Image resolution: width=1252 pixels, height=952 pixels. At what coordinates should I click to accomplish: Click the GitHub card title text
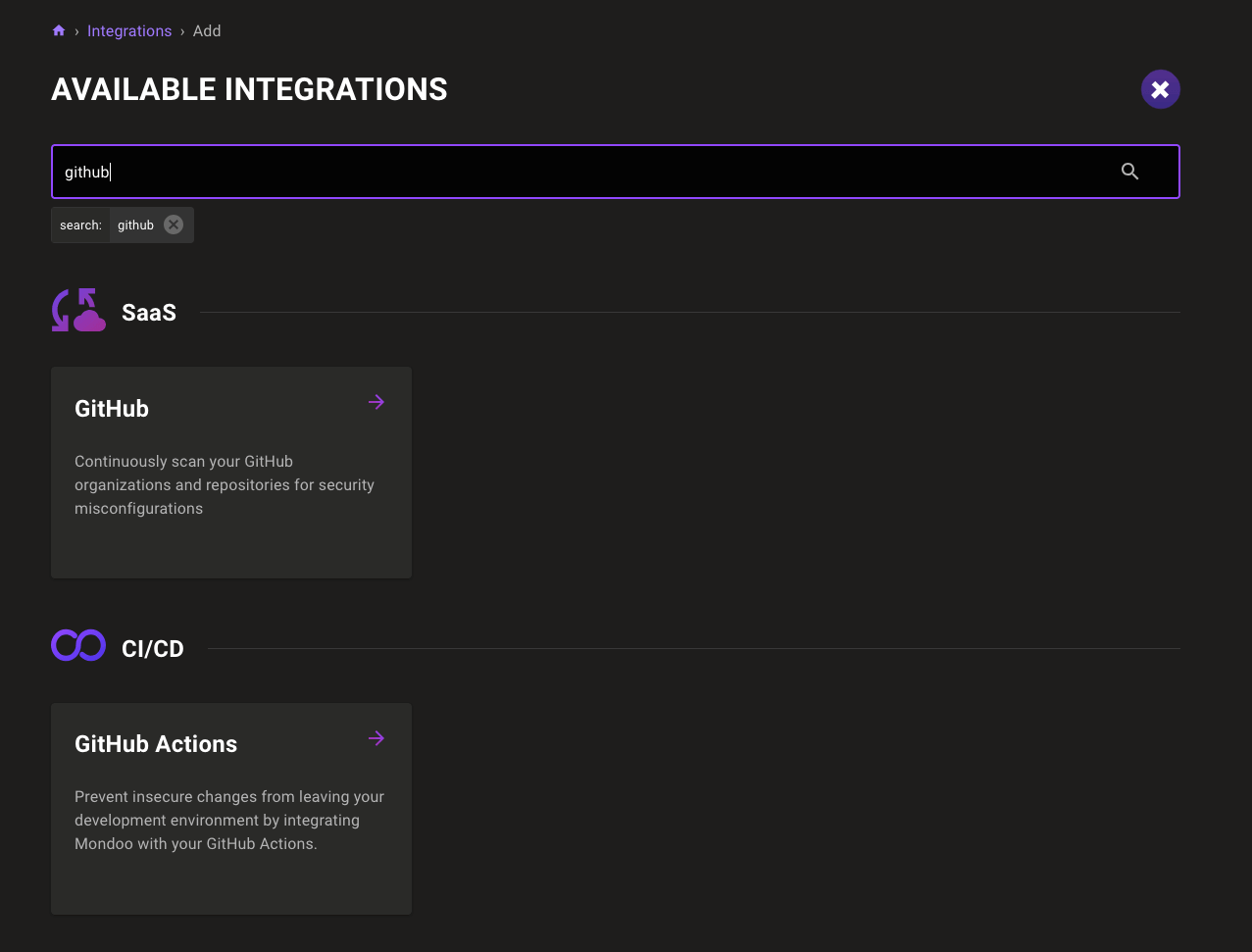[111, 409]
